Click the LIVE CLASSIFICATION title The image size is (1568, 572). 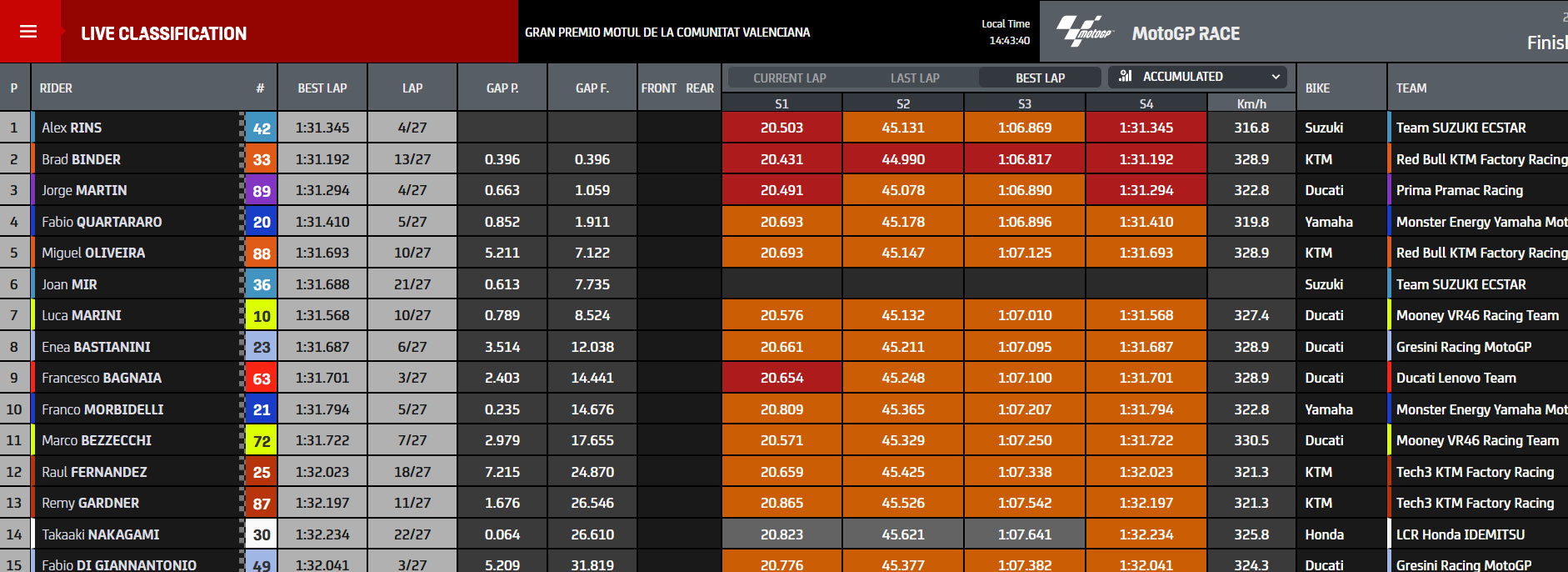pyautogui.click(x=163, y=33)
